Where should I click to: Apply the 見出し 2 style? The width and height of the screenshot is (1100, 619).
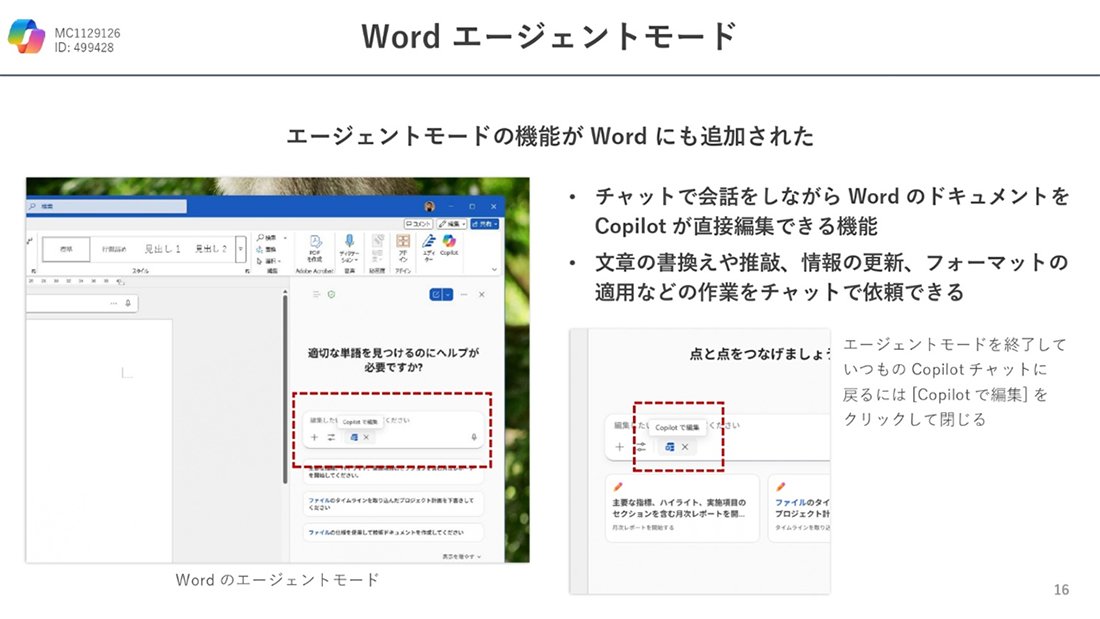pyautogui.click(x=210, y=249)
